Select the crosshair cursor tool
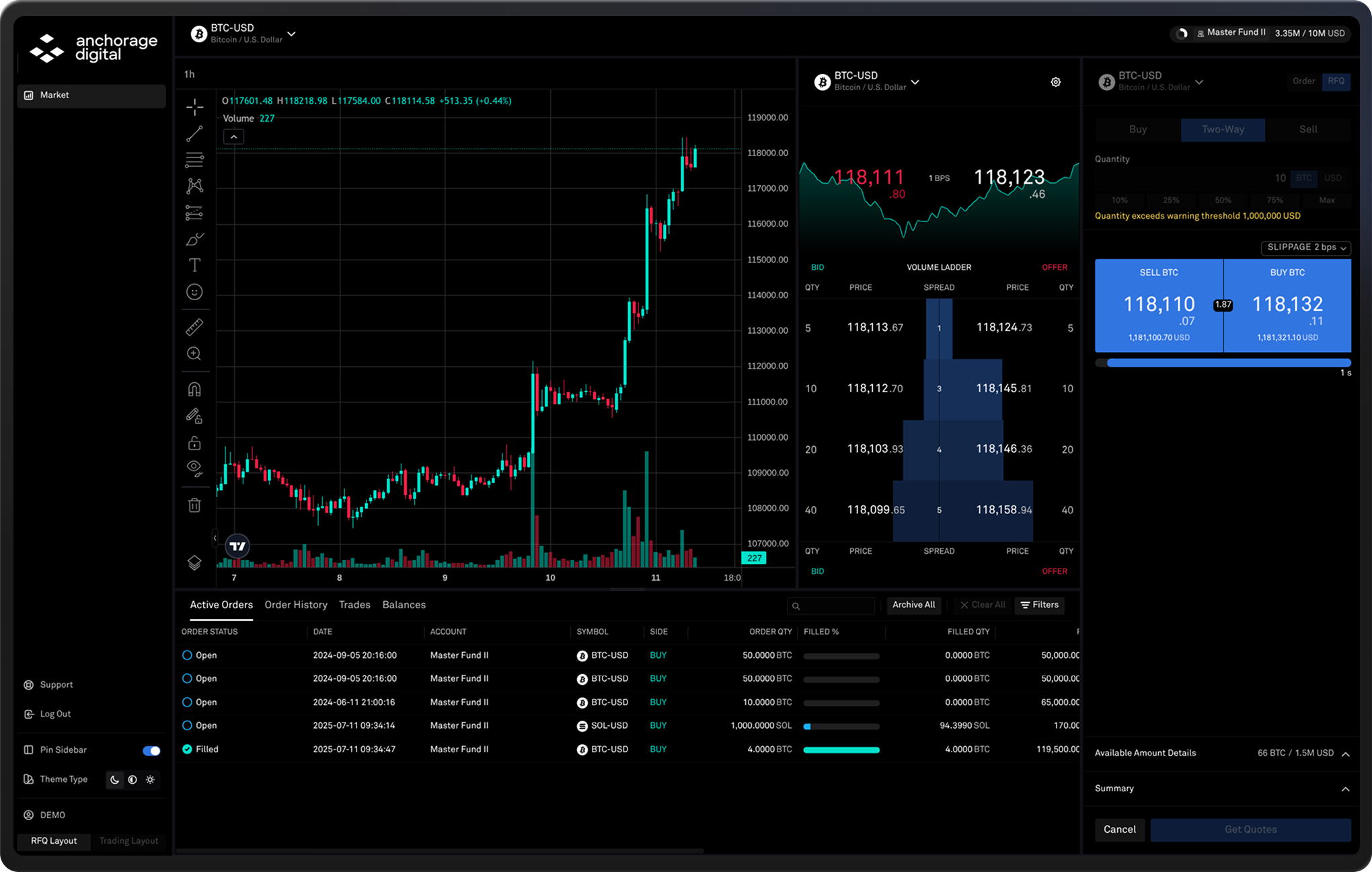The height and width of the screenshot is (872, 1372). pos(194,107)
